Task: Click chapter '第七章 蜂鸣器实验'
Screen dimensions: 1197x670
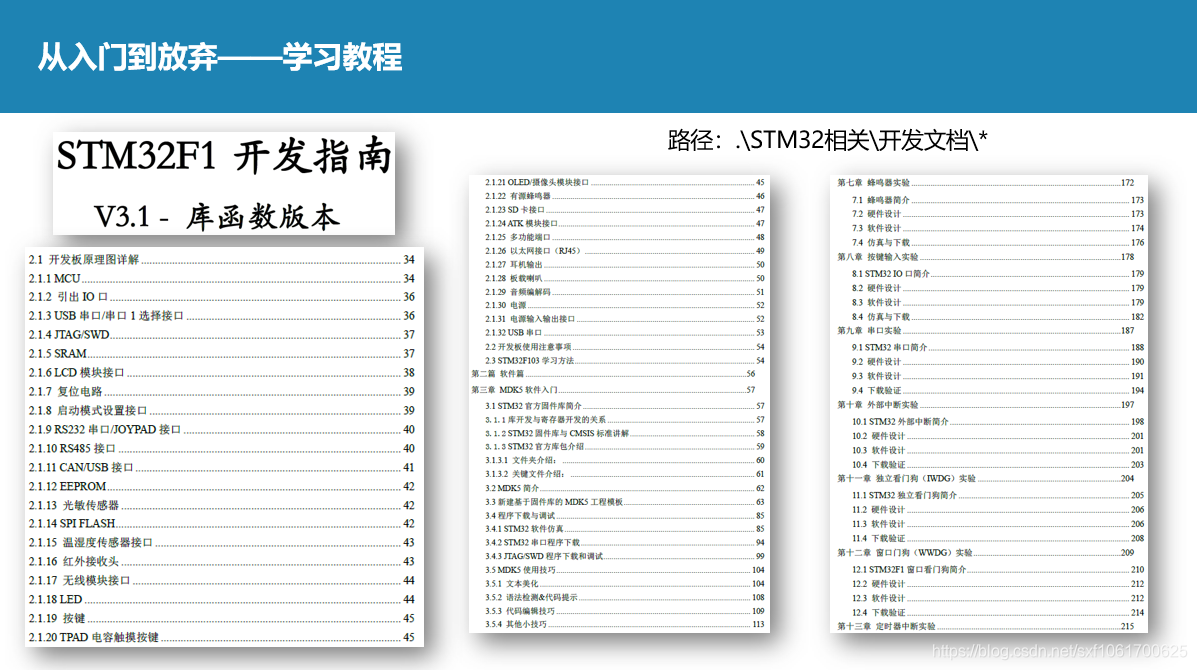Action: pyautogui.click(x=986, y=183)
